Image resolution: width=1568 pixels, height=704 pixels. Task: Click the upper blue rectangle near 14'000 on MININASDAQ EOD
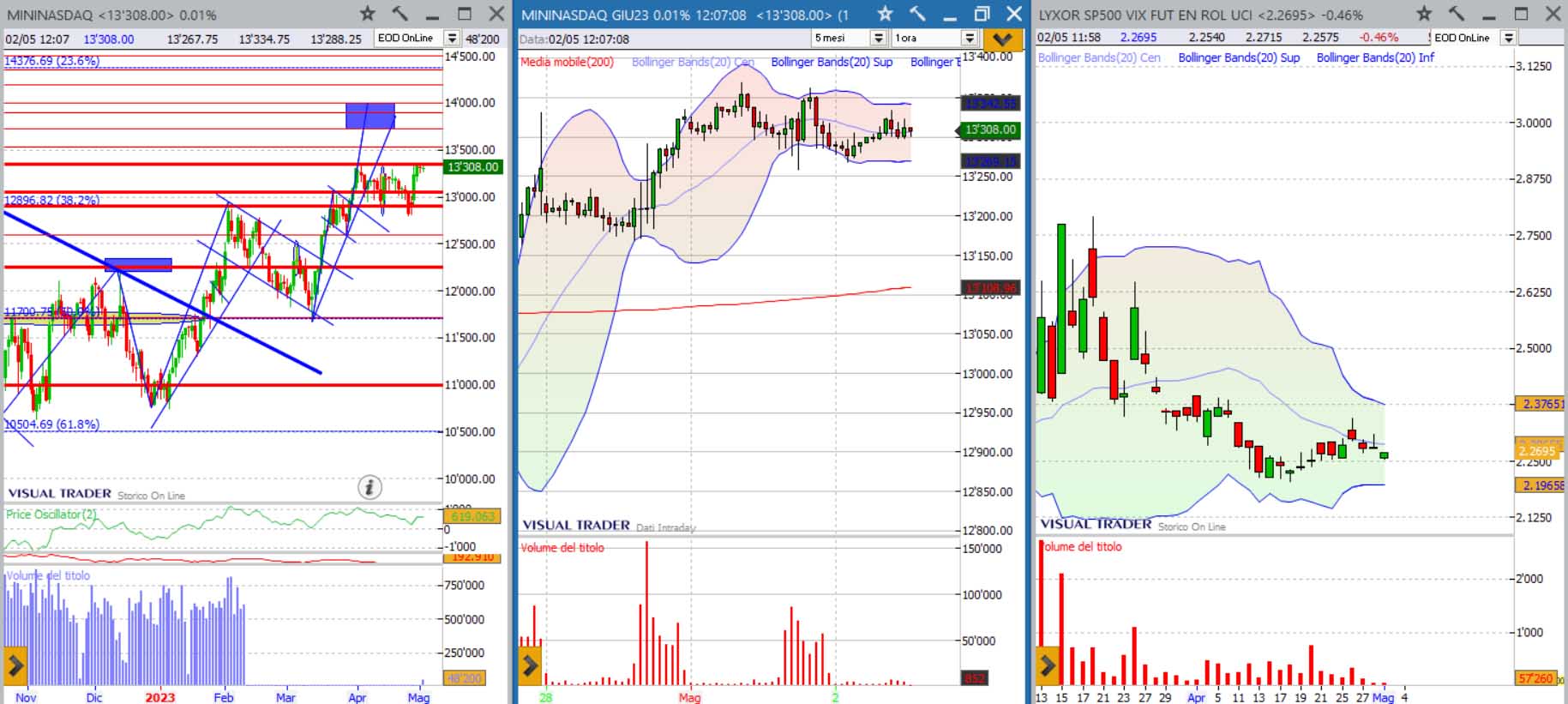(370, 116)
